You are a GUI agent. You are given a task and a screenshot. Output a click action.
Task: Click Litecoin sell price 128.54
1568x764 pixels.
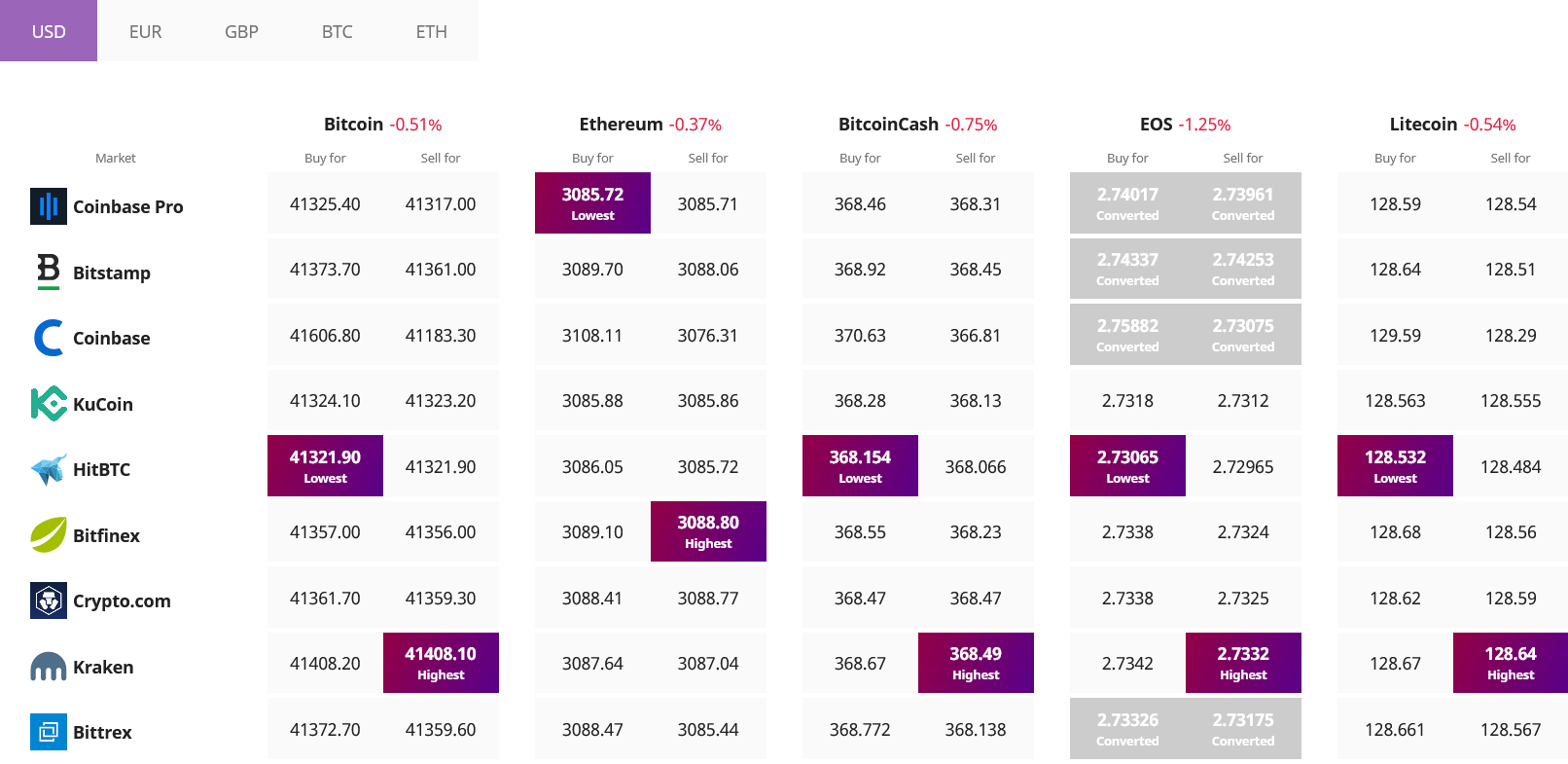coord(1511,203)
